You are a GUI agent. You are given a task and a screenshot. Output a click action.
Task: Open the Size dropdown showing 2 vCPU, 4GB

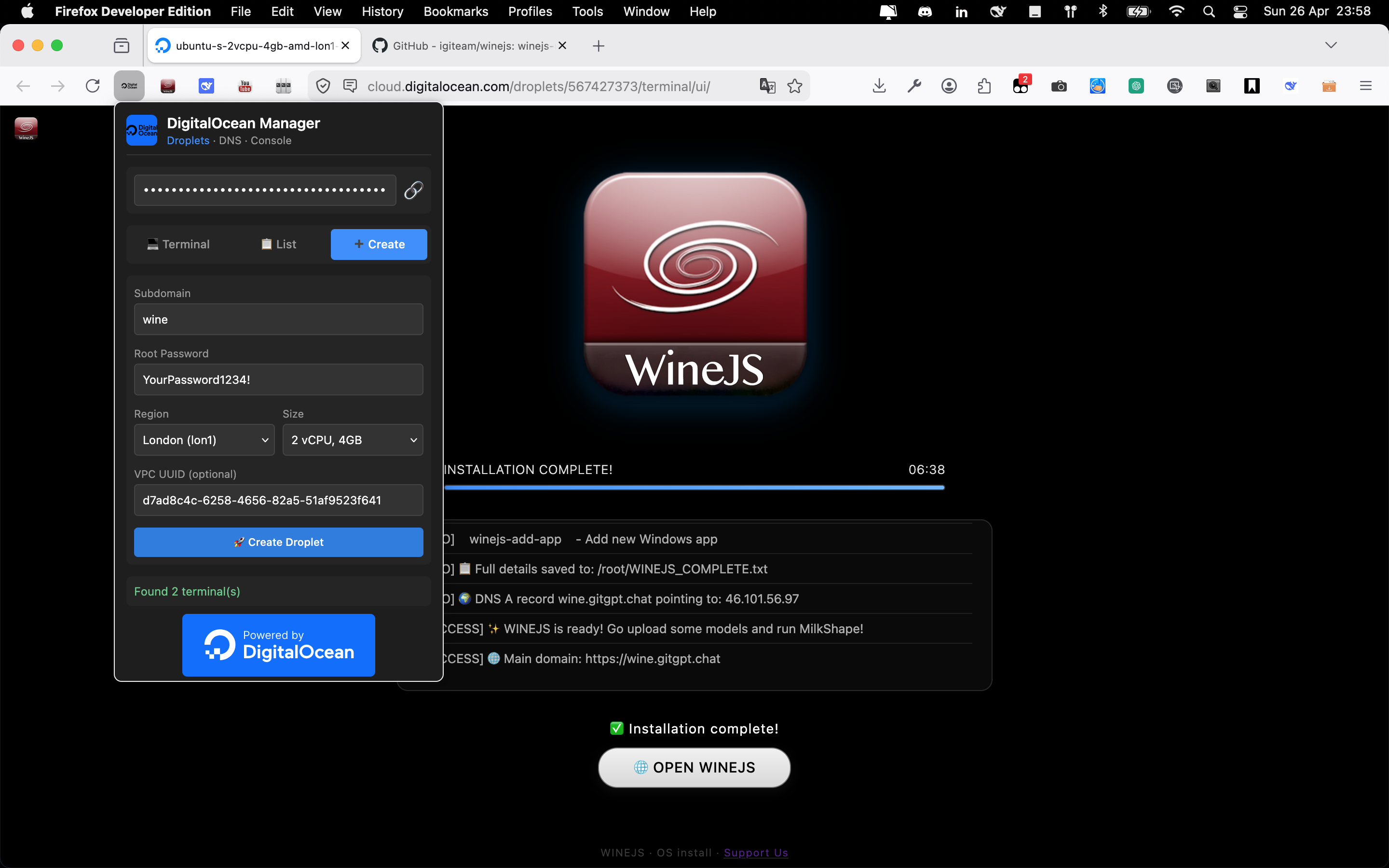(x=353, y=440)
